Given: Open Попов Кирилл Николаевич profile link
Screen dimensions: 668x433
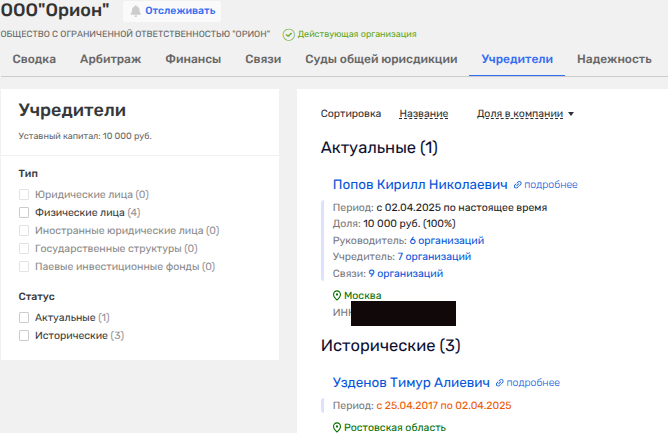Looking at the screenshot, I should click(419, 185).
